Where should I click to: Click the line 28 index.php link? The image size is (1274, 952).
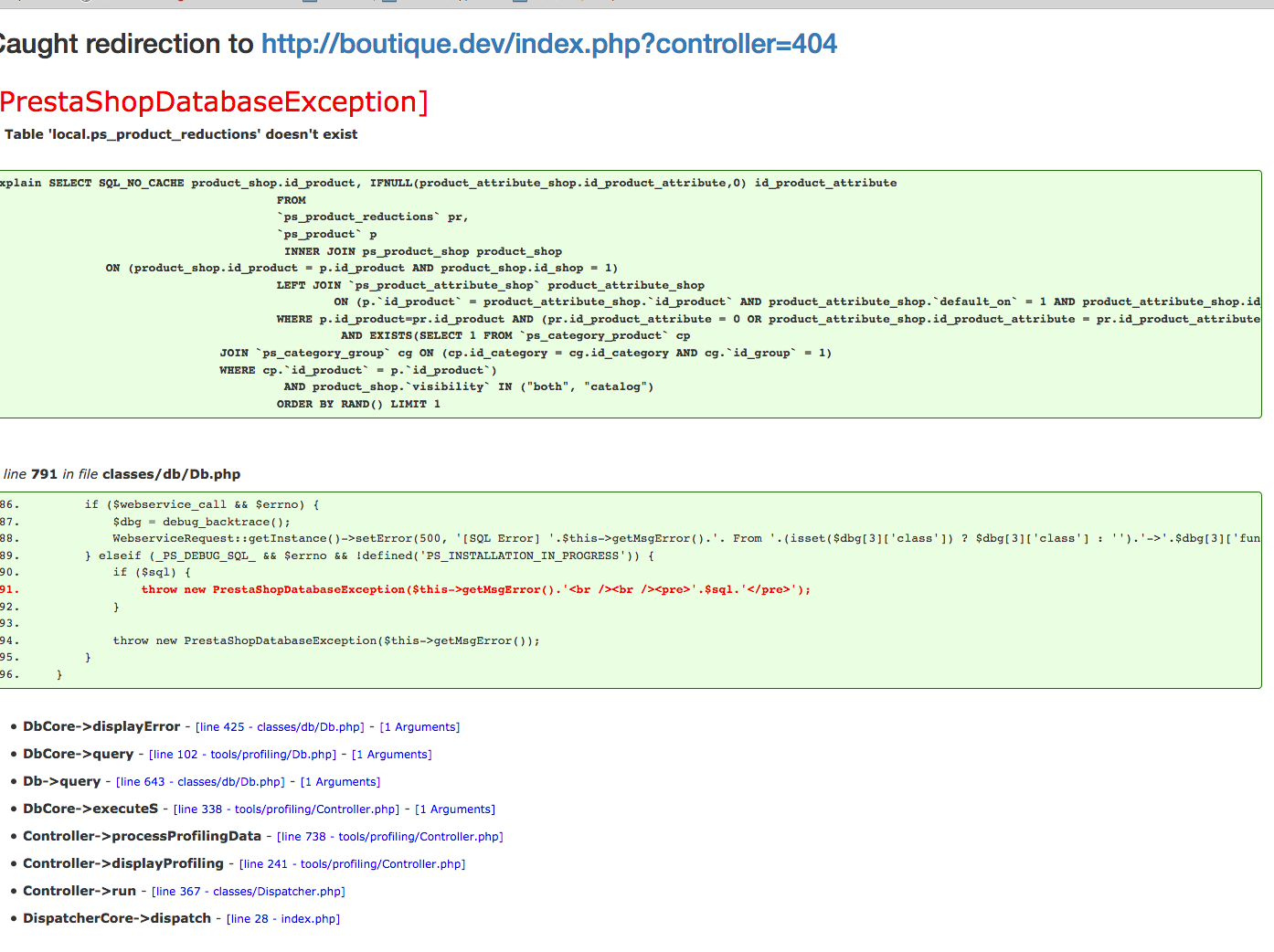pyautogui.click(x=283, y=919)
